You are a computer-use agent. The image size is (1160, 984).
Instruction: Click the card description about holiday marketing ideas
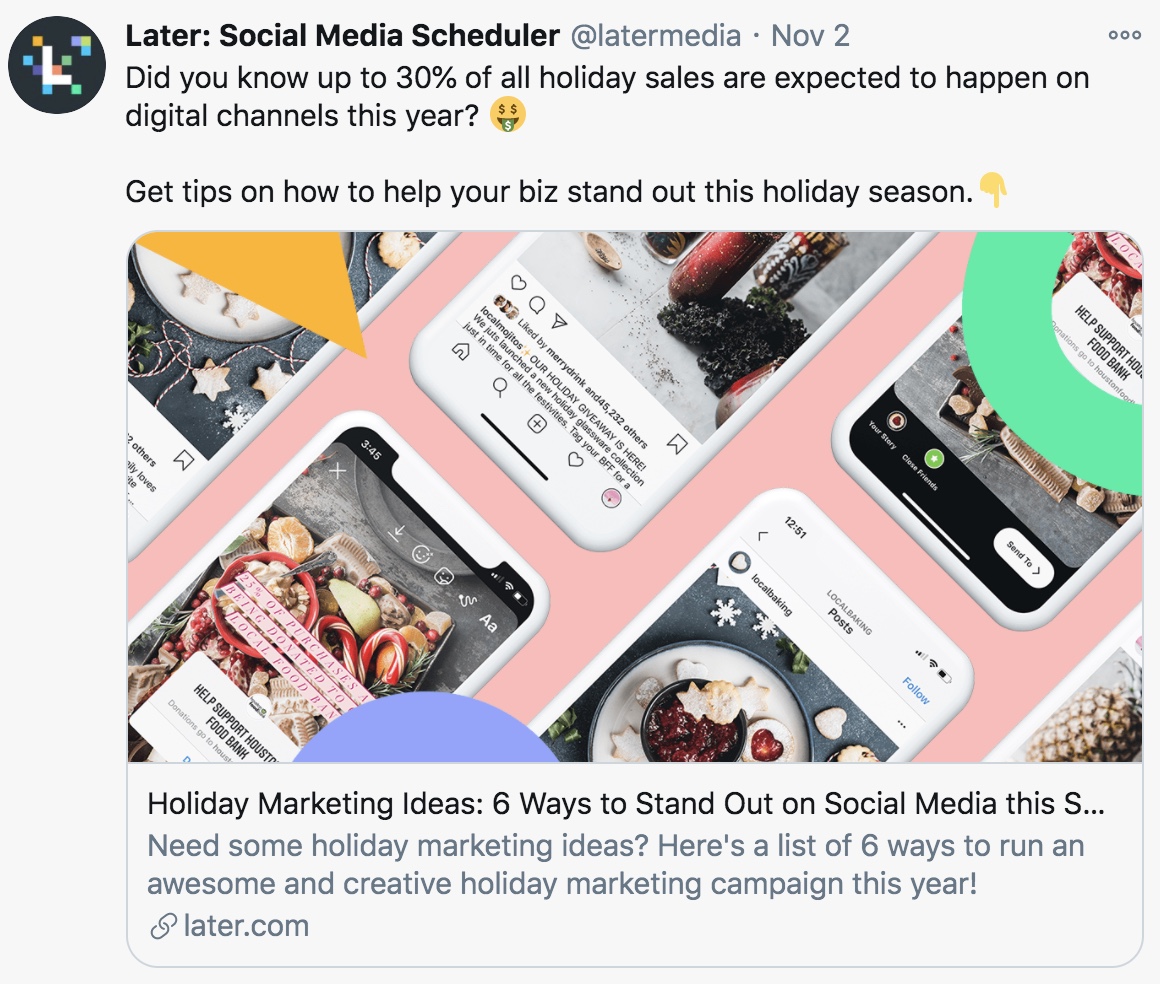pos(616,865)
